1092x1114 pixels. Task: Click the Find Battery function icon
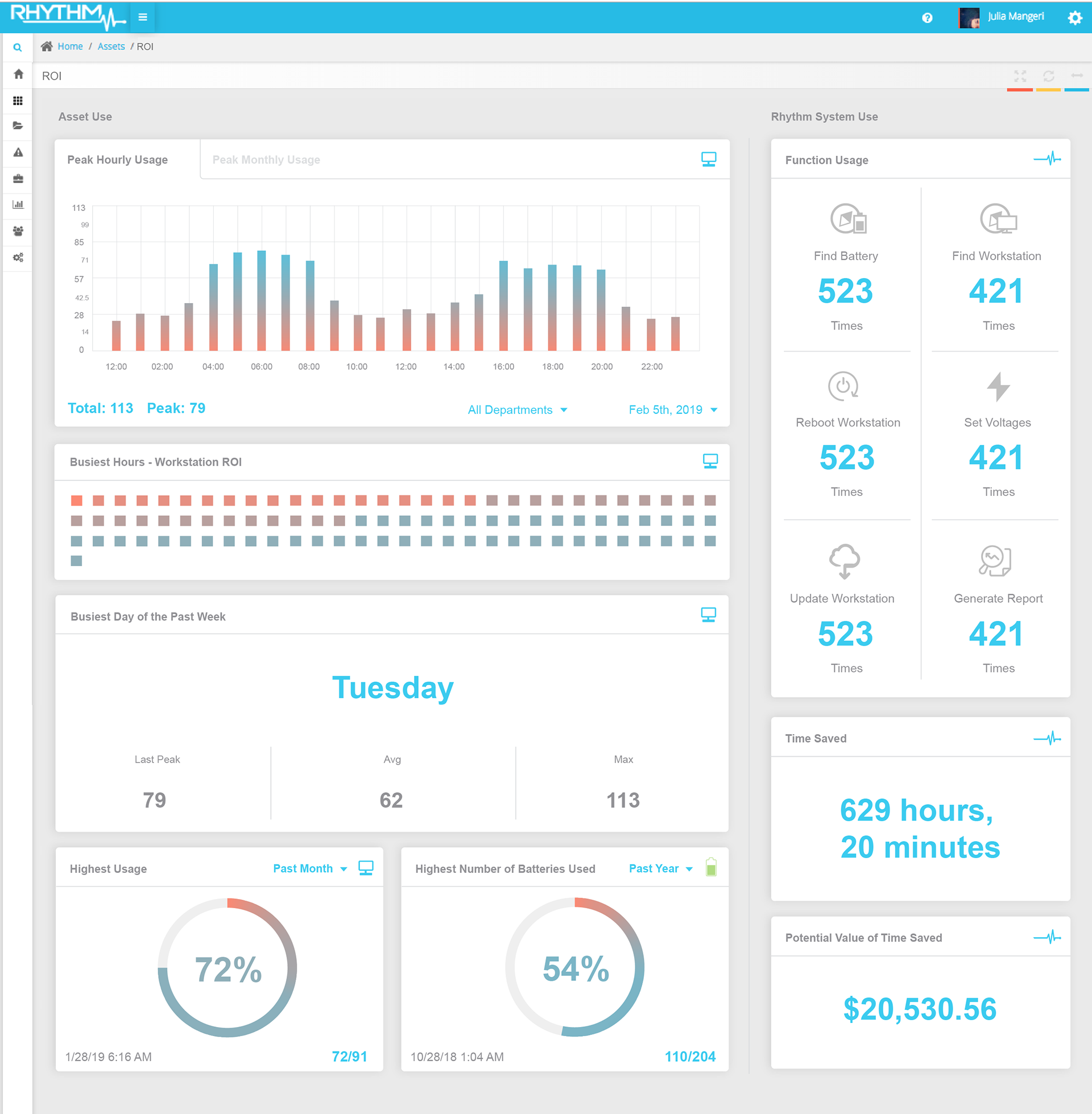tap(847, 219)
